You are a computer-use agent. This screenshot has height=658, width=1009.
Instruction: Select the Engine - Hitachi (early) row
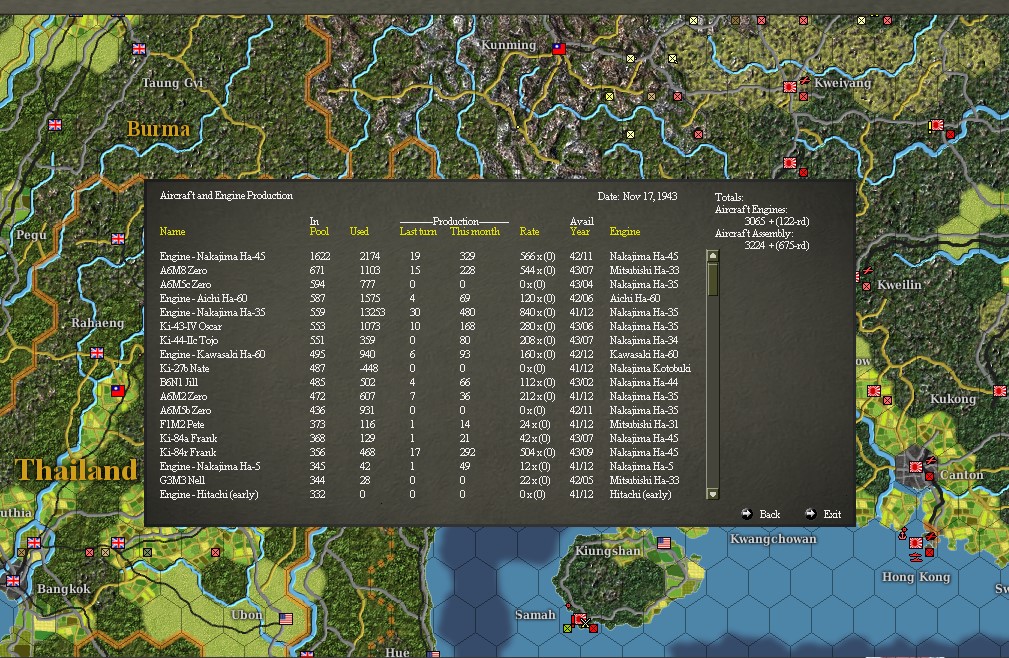[x=426, y=495]
